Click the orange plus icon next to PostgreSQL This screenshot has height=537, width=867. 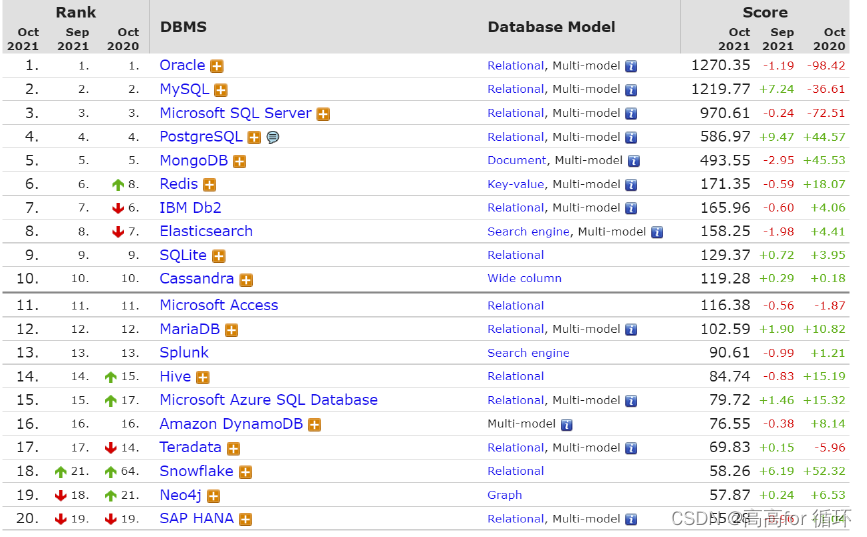pyautogui.click(x=254, y=138)
